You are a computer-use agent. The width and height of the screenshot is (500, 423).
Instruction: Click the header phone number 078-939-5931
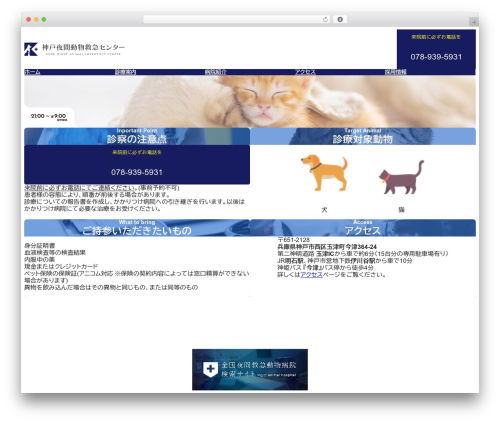436,57
